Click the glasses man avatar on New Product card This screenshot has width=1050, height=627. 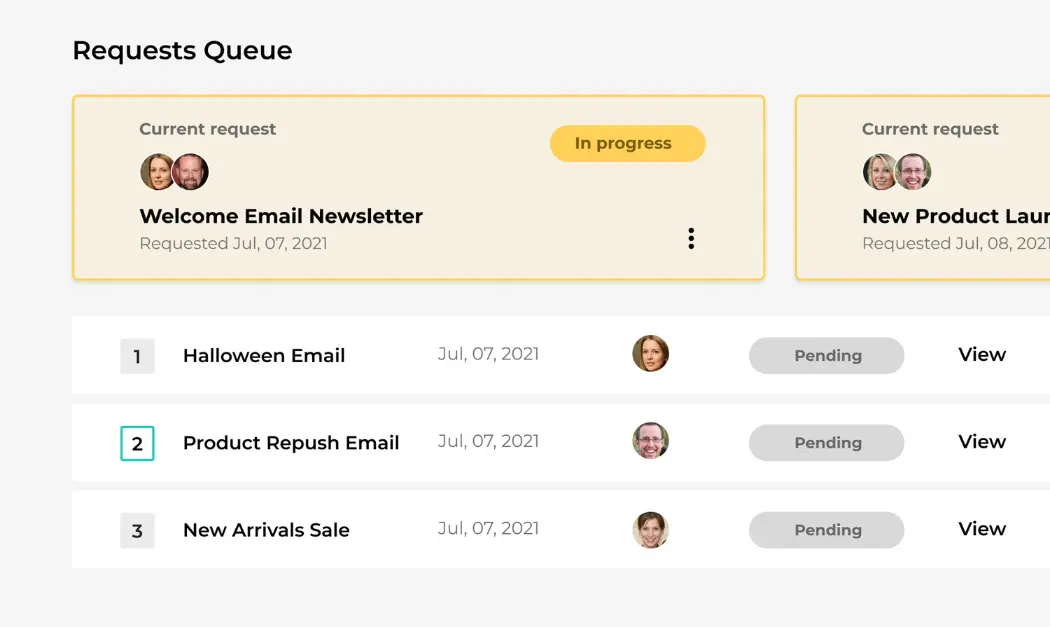click(x=913, y=172)
